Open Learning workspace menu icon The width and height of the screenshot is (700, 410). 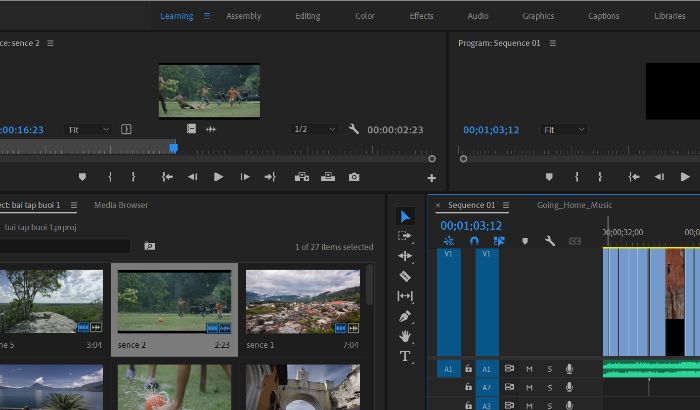[207, 16]
